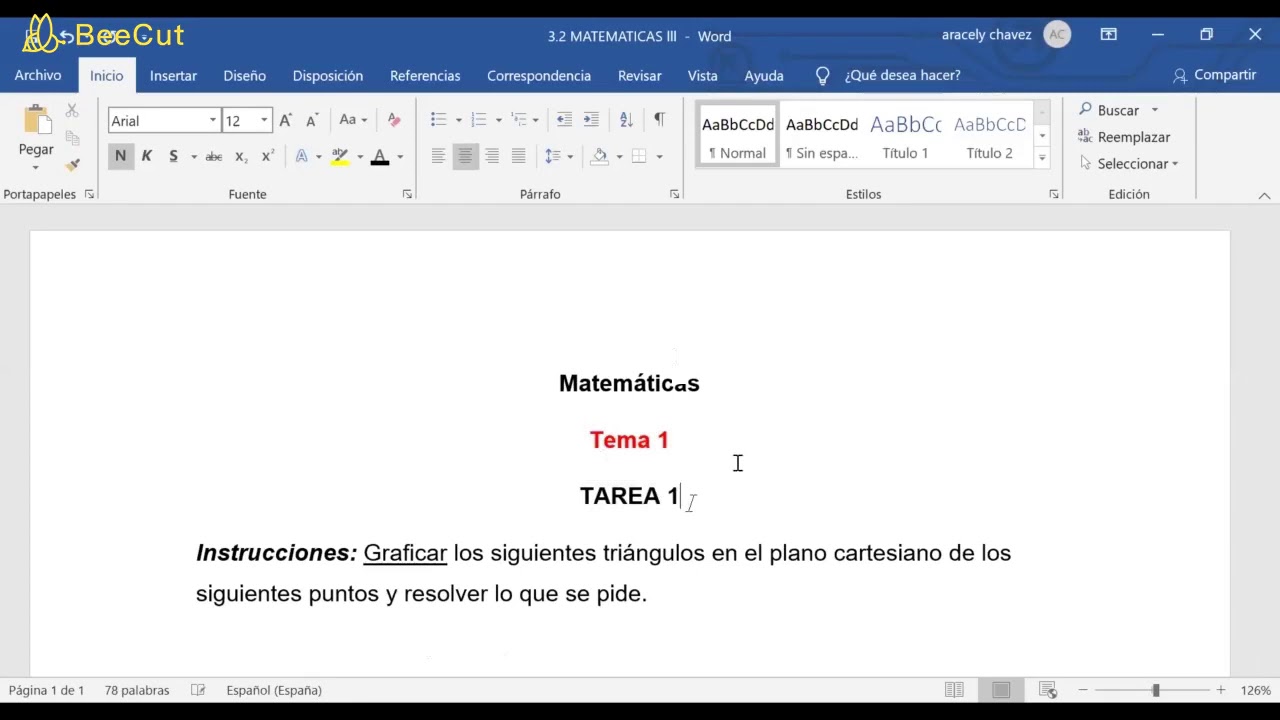Image resolution: width=1280 pixels, height=720 pixels.
Task: Increase paragraph indent
Action: [591, 120]
